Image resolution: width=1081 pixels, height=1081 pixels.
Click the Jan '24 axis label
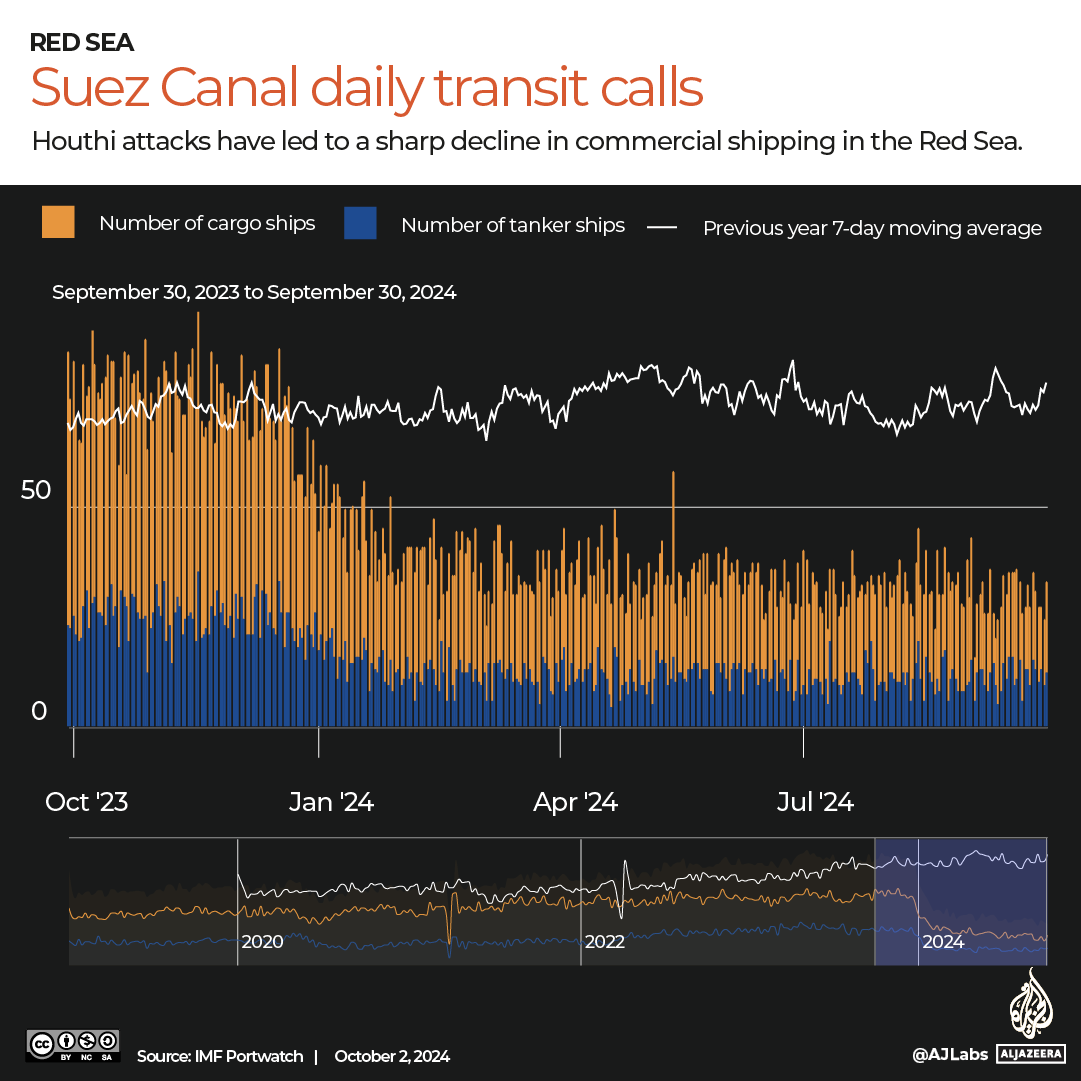pyautogui.click(x=331, y=802)
